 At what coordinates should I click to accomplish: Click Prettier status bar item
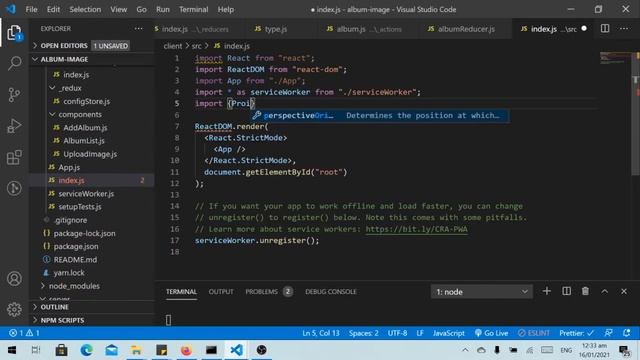576,333
